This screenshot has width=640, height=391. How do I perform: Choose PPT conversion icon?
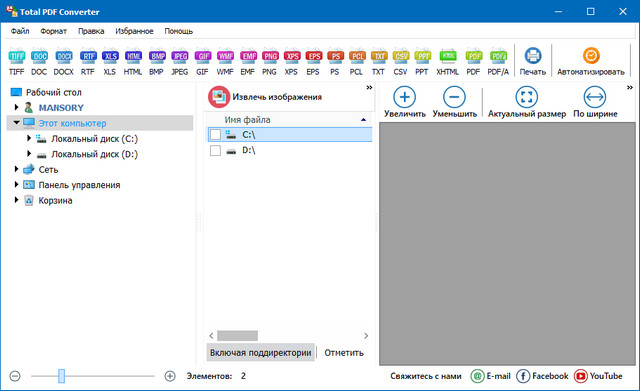(422, 56)
